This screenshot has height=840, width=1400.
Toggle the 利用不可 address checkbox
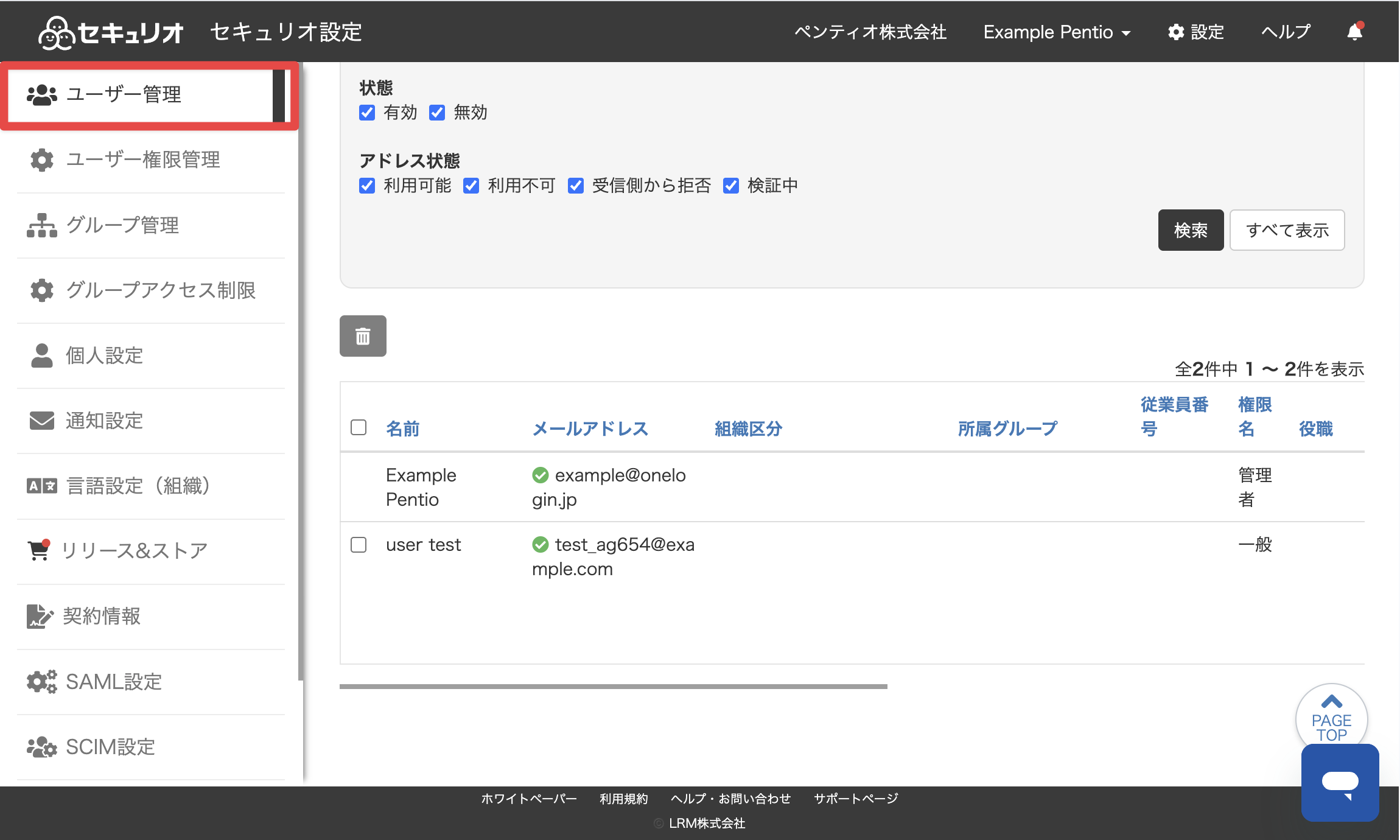click(x=471, y=186)
